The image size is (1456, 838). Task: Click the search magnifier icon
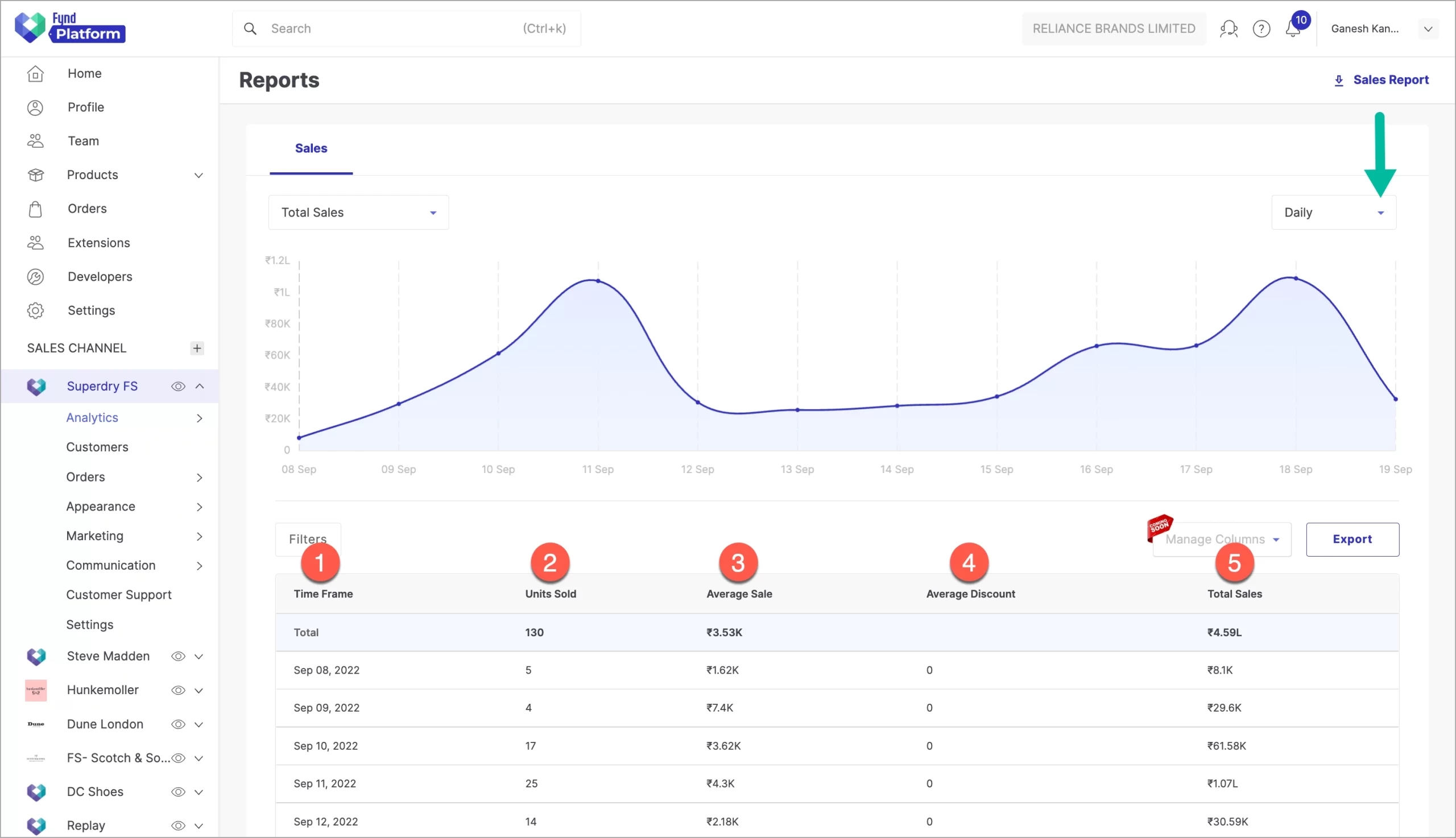coord(250,29)
